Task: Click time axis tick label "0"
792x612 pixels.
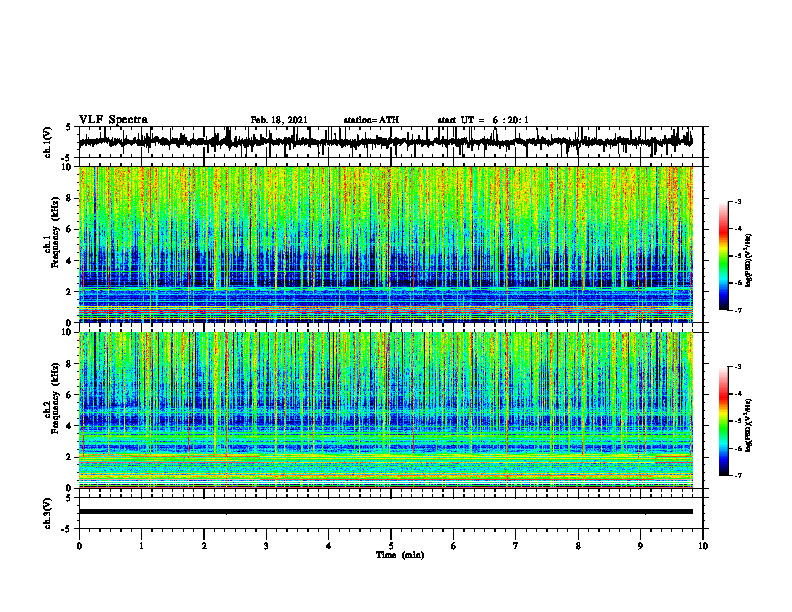Action: coord(79,546)
